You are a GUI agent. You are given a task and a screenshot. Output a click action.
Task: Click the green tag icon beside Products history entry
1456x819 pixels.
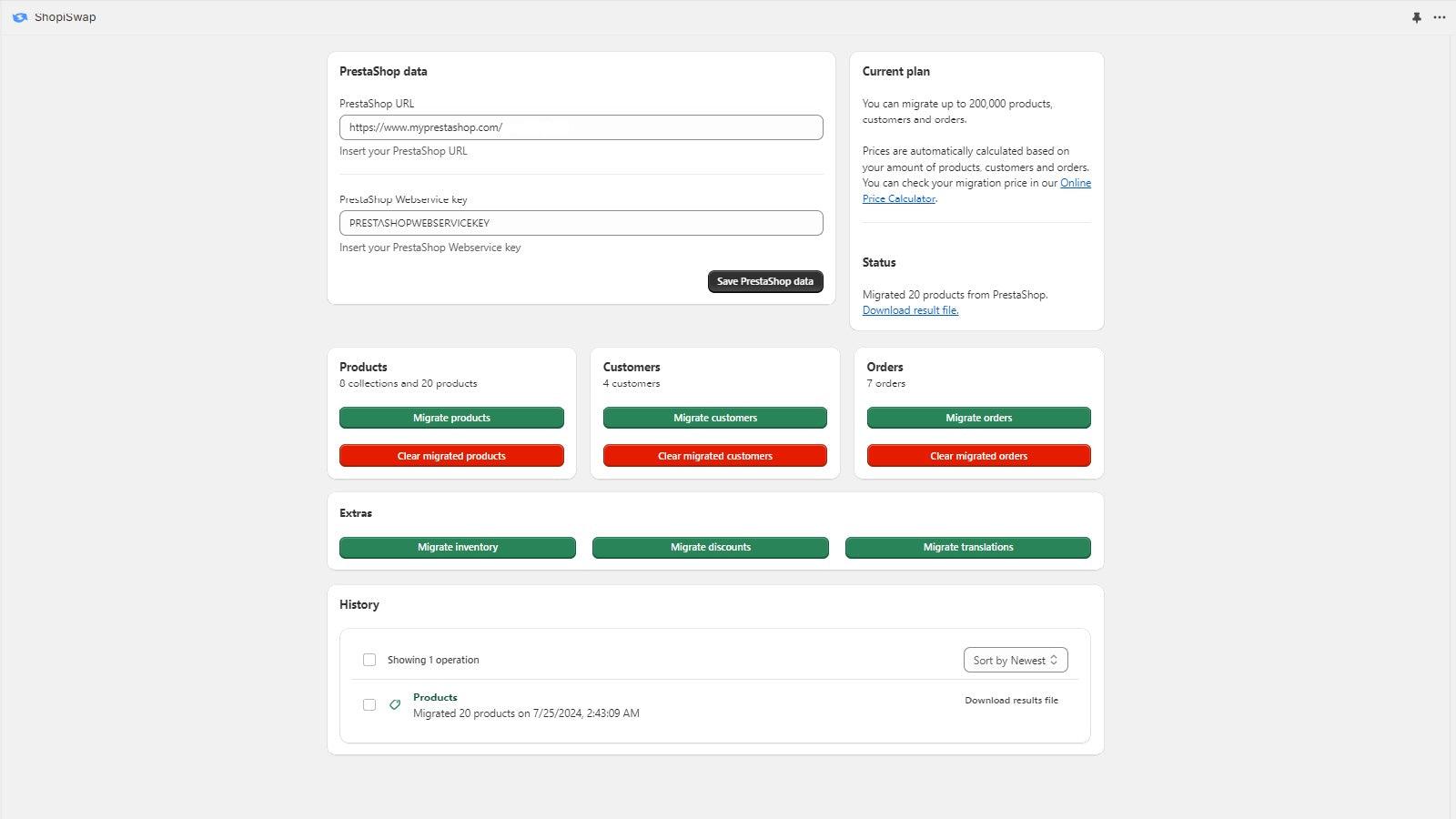pyautogui.click(x=394, y=703)
